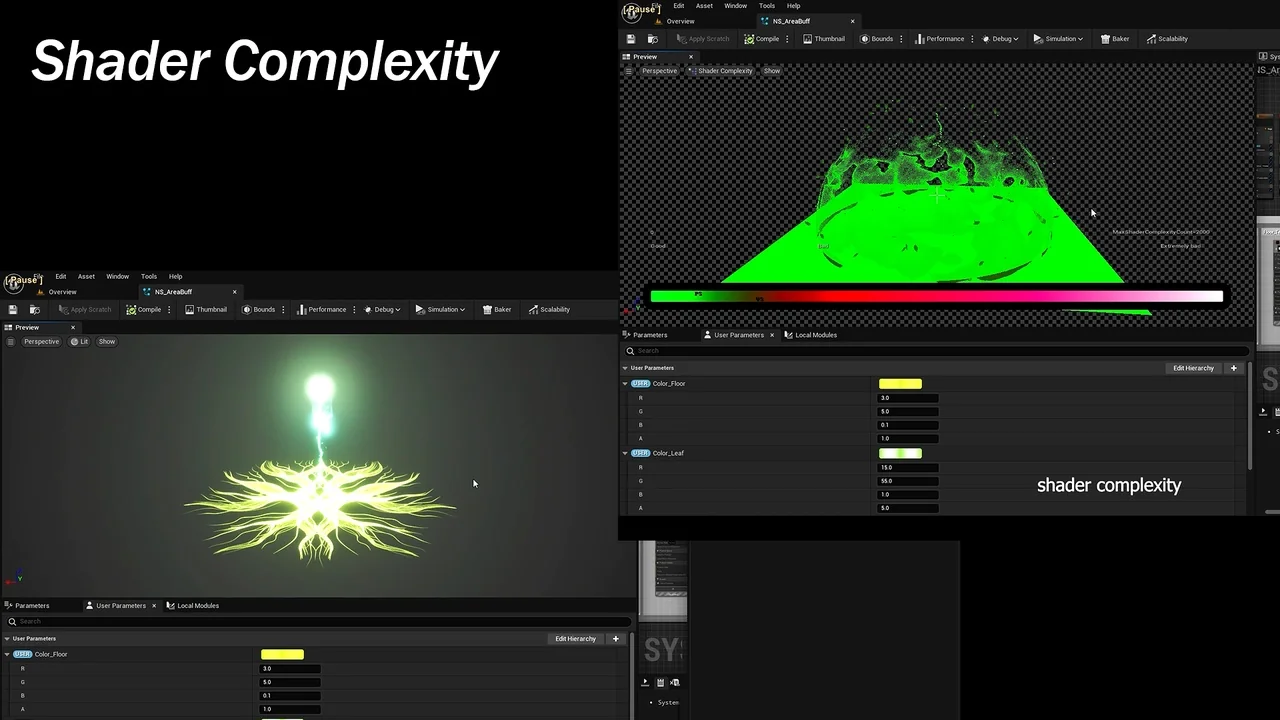1280x720 pixels.
Task: Click the Performance icon in the lower-left toolbar
Action: click(x=302, y=310)
